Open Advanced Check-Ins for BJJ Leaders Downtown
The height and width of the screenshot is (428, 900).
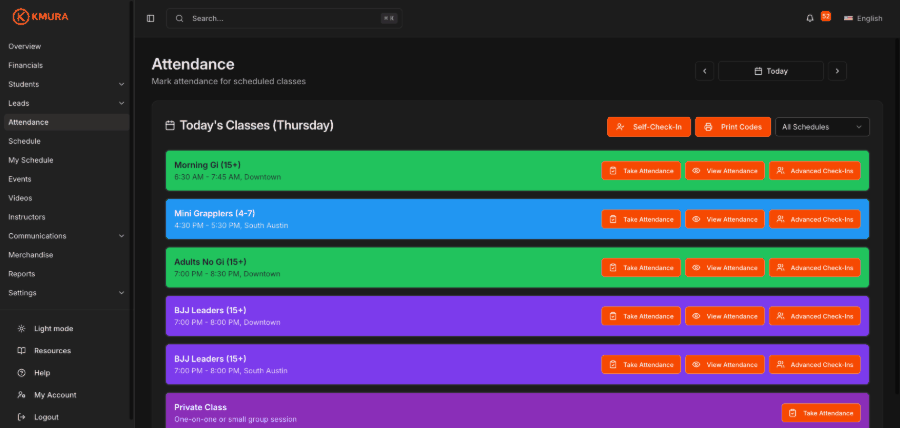[815, 316]
